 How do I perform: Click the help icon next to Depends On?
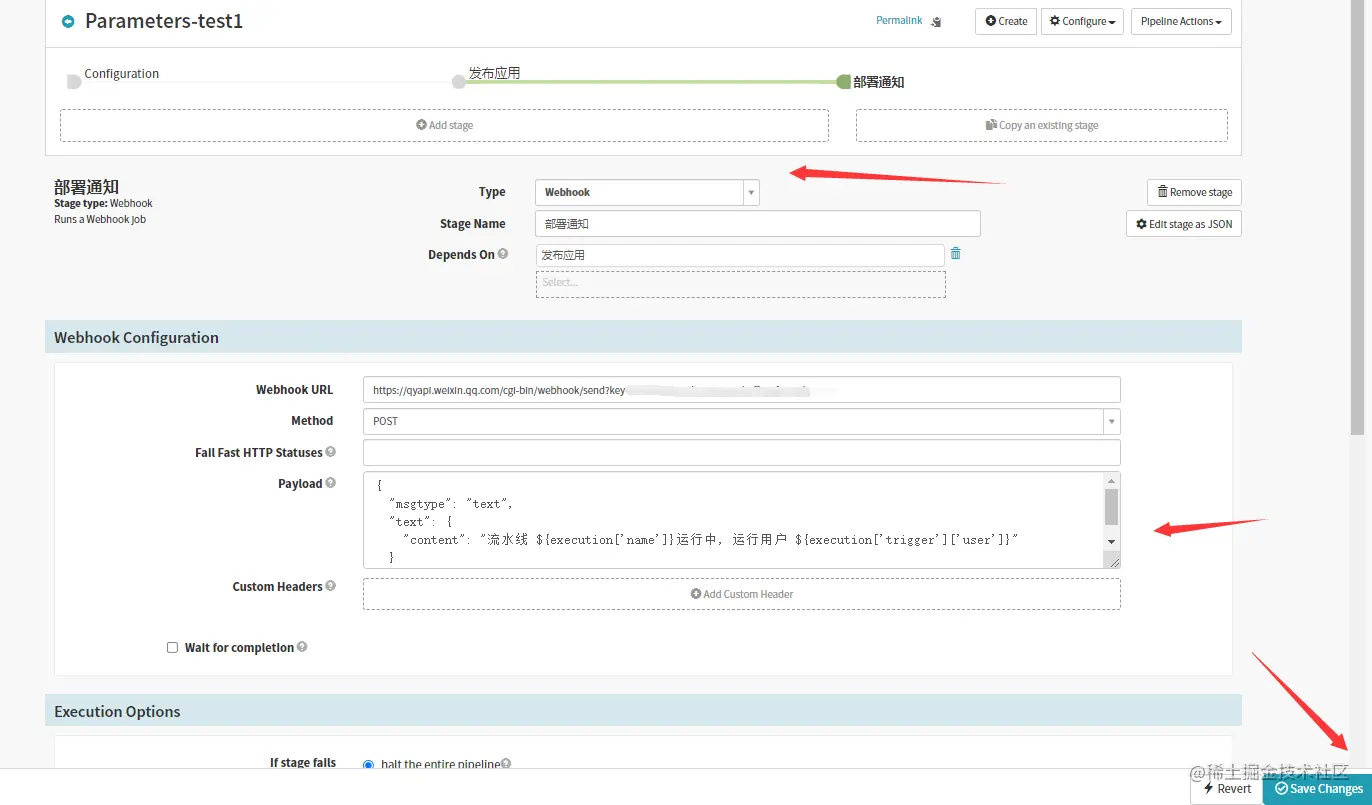click(x=503, y=254)
